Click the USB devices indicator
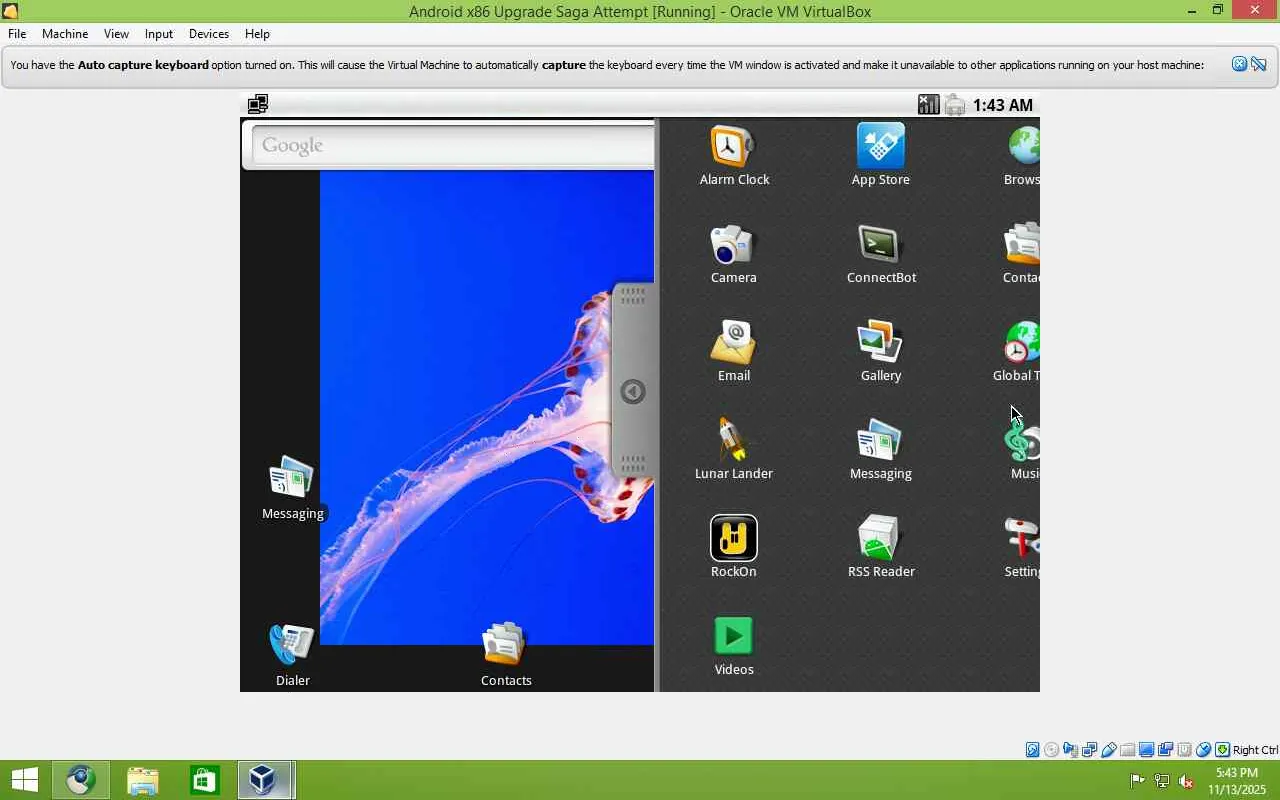 point(1109,750)
